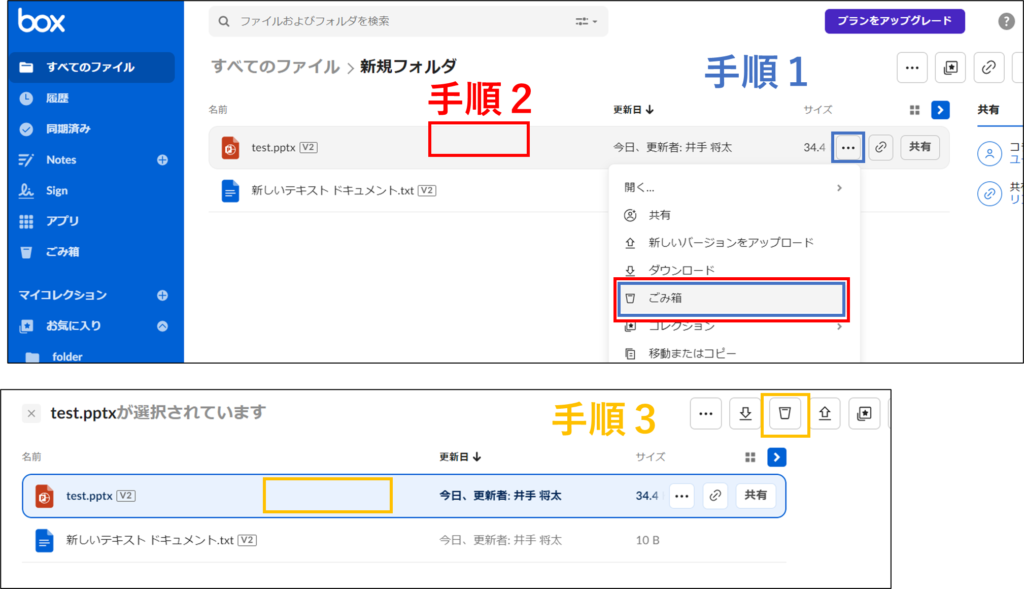The height and width of the screenshot is (589, 1024).
Task: Click the trash icon in selection toolbar
Action: (784, 413)
